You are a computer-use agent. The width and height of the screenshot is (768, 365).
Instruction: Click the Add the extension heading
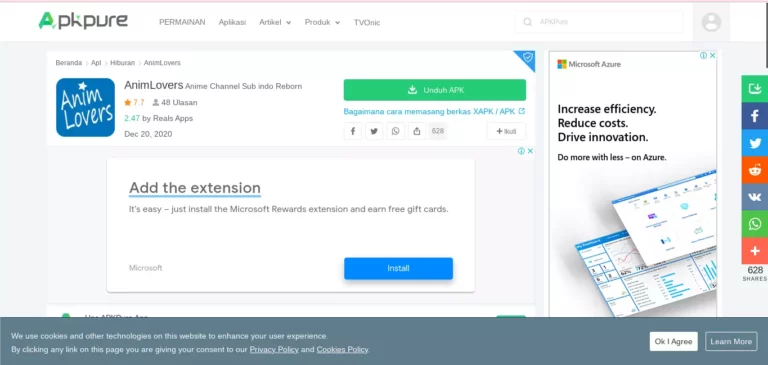(195, 188)
